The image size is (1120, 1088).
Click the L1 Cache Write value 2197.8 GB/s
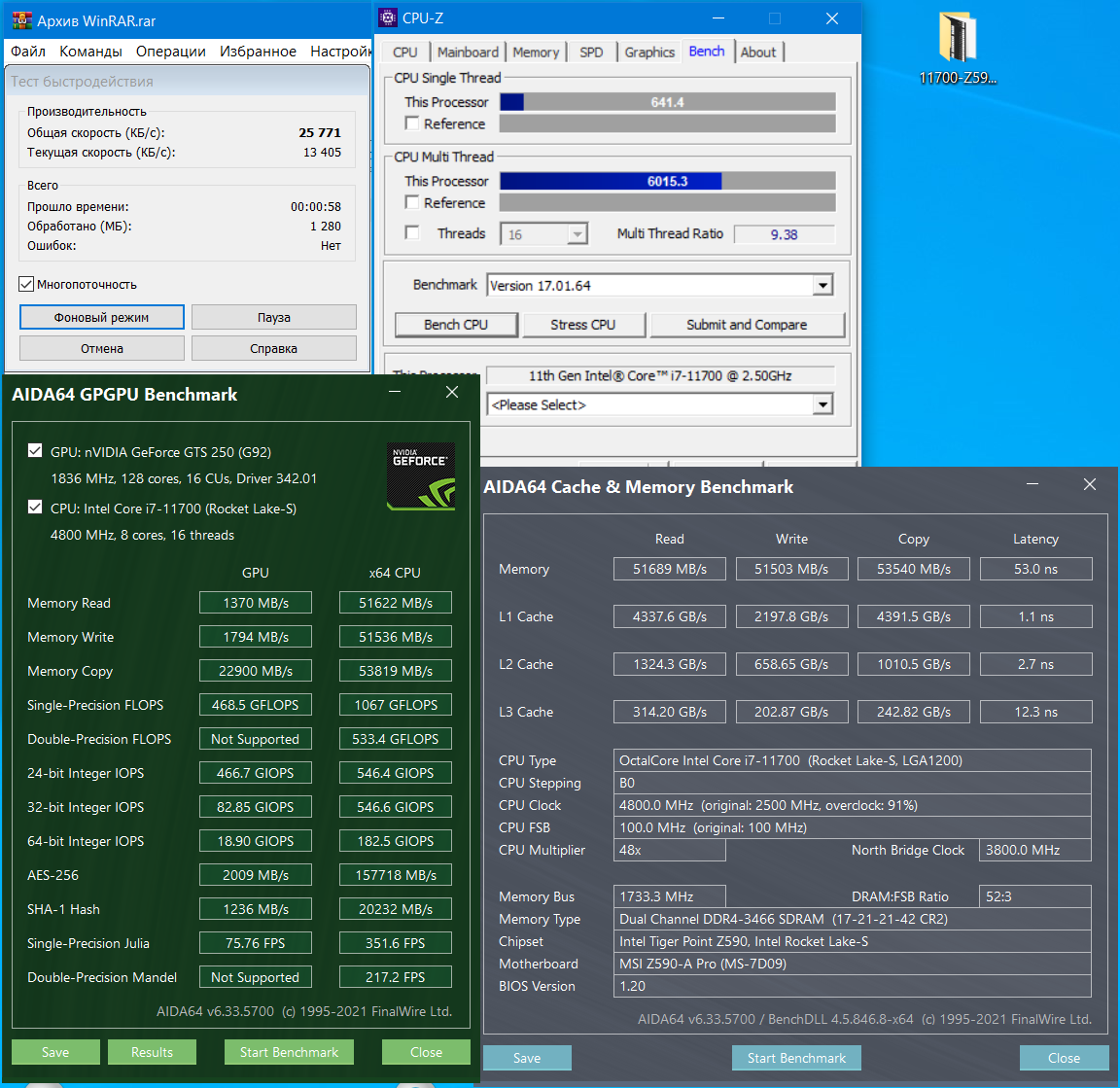pos(792,616)
